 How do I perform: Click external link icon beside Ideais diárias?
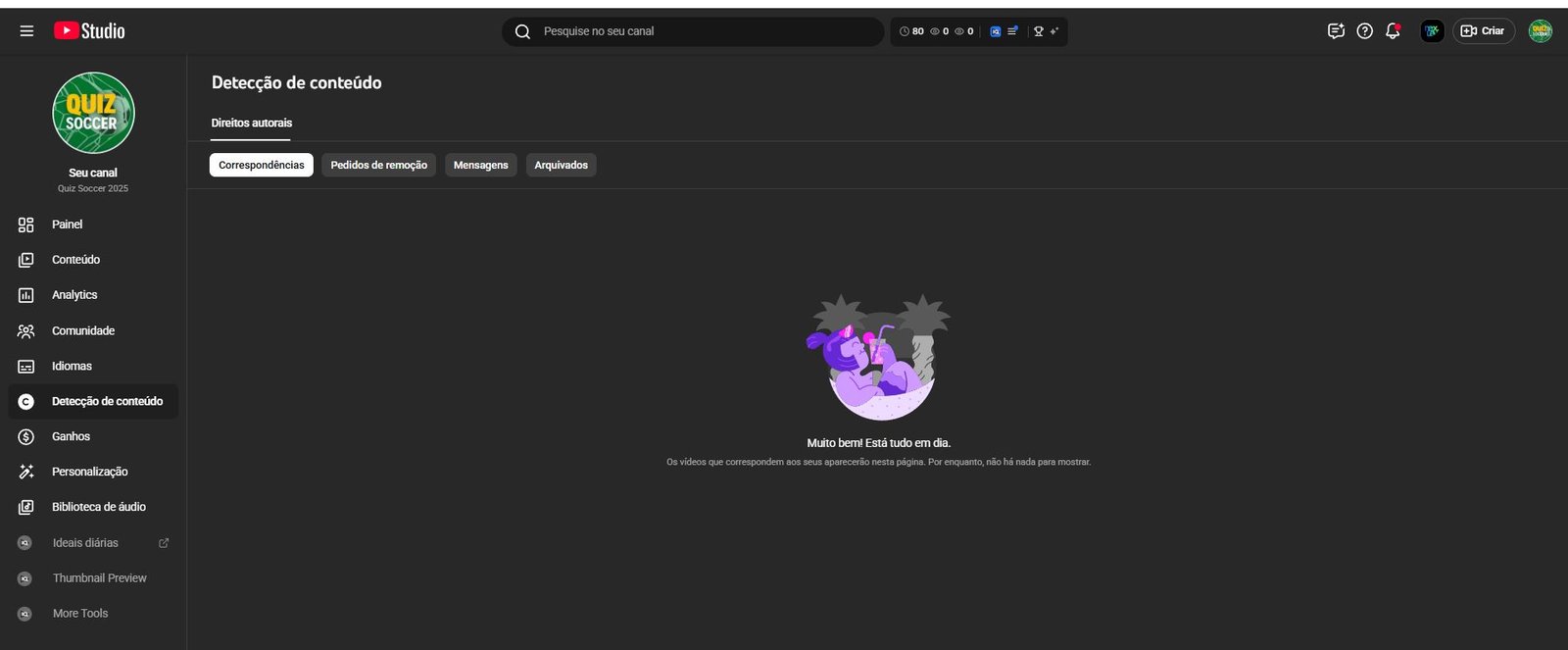coord(164,543)
